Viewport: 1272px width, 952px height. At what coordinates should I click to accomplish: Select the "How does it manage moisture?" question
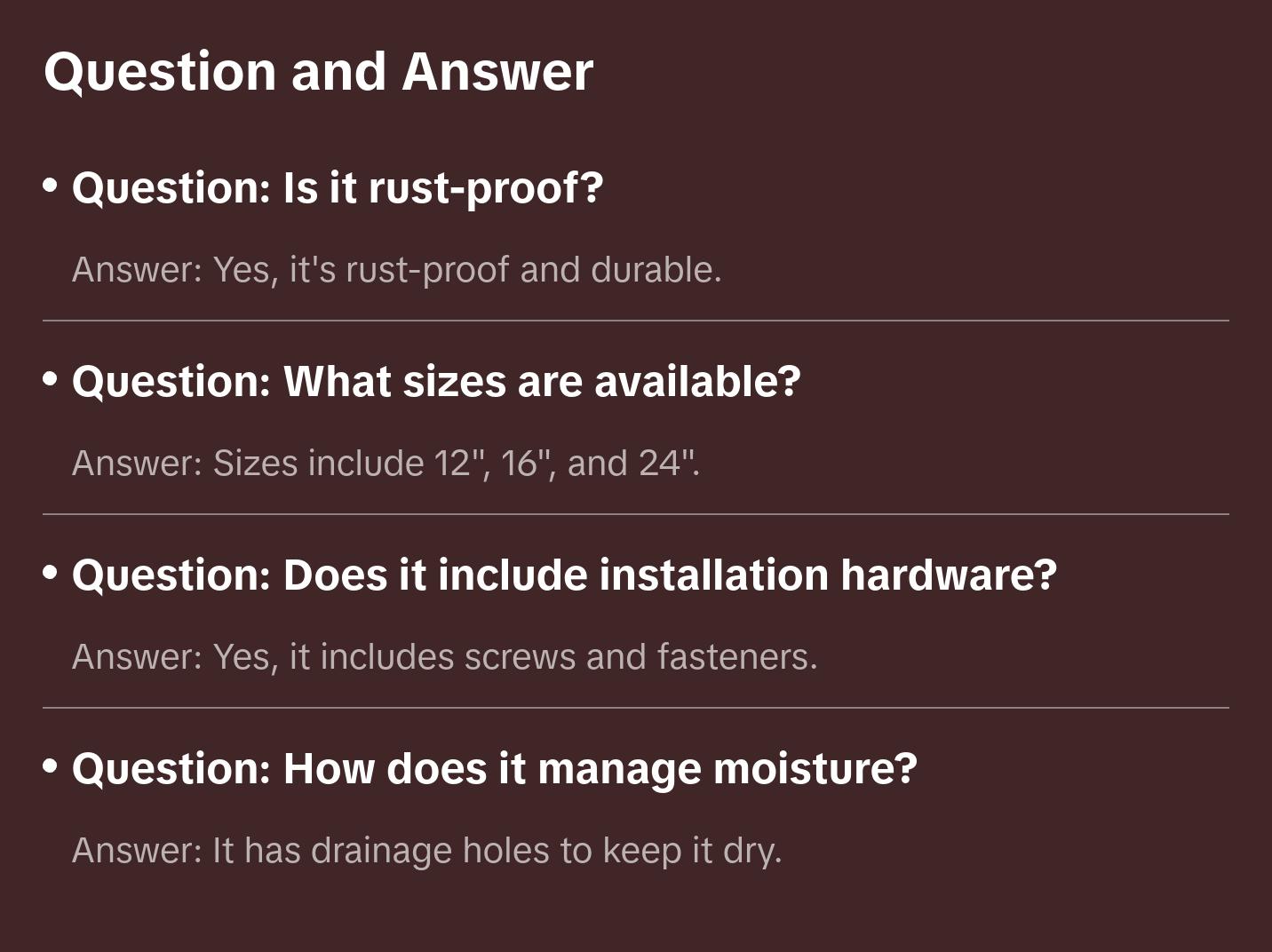(494, 769)
